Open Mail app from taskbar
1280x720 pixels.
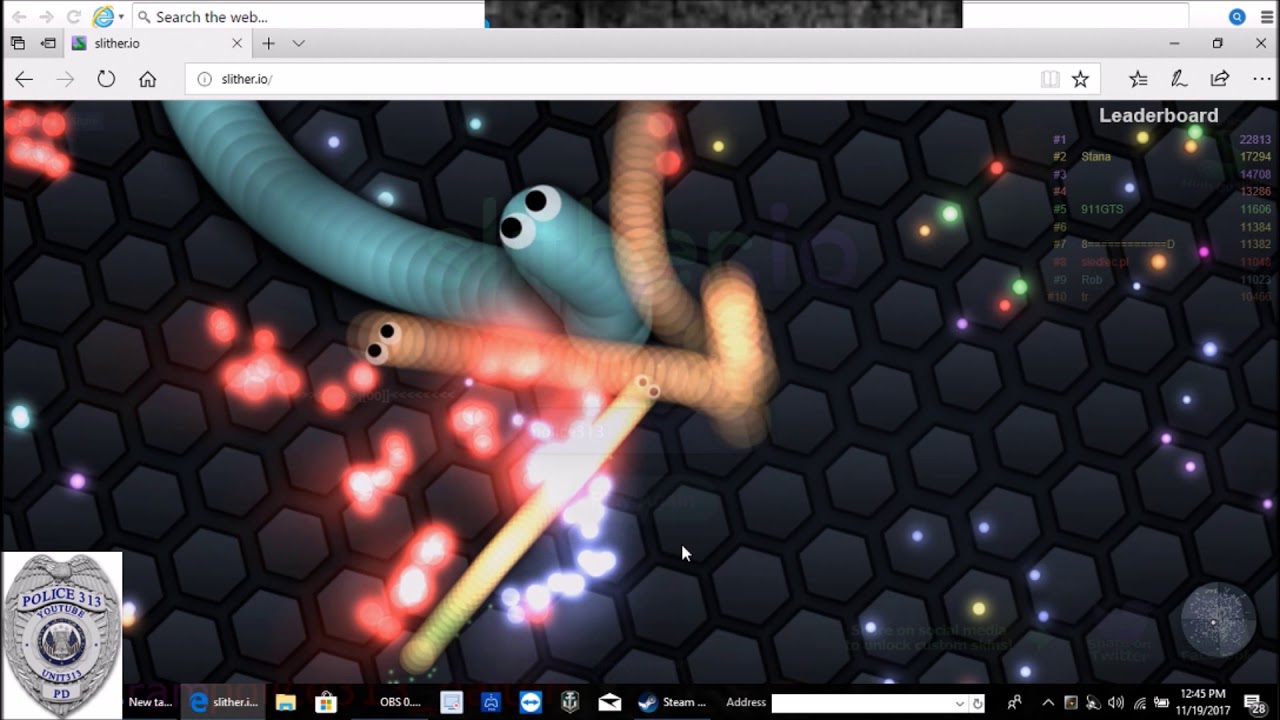(x=609, y=702)
